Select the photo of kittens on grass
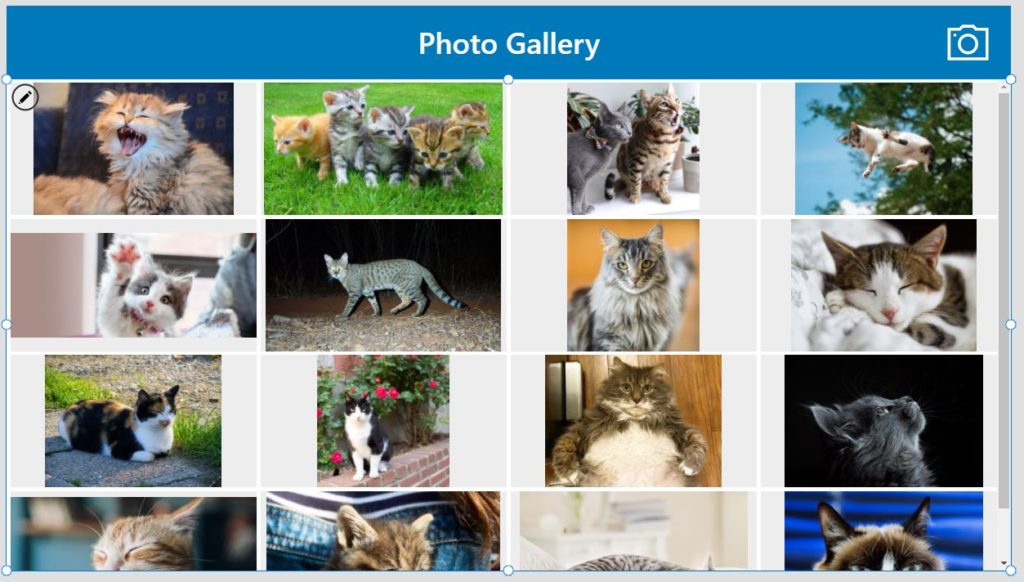 [x=383, y=148]
